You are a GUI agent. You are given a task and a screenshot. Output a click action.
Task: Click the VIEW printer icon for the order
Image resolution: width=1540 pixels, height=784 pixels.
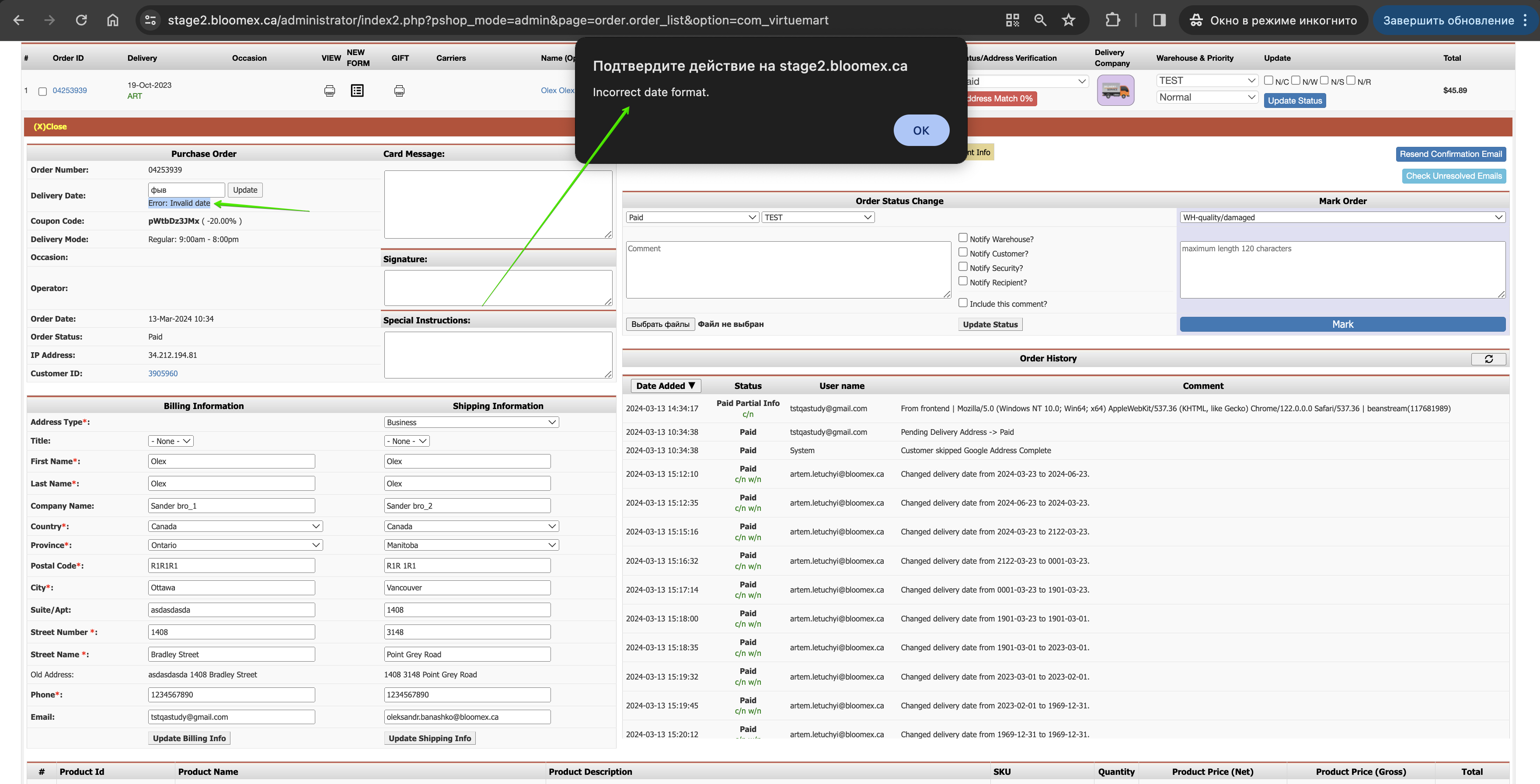point(329,91)
